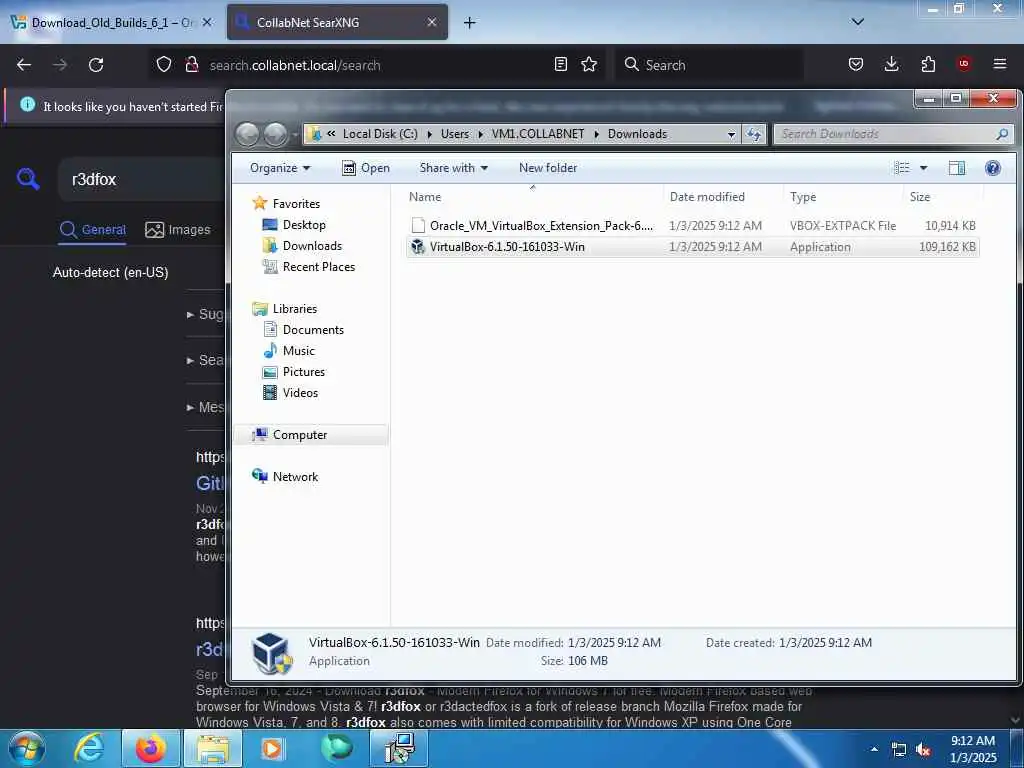Viewport: 1024px width, 768px height.
Task: Open Firefox hamburger application menu
Action: pyautogui.click(x=1000, y=64)
